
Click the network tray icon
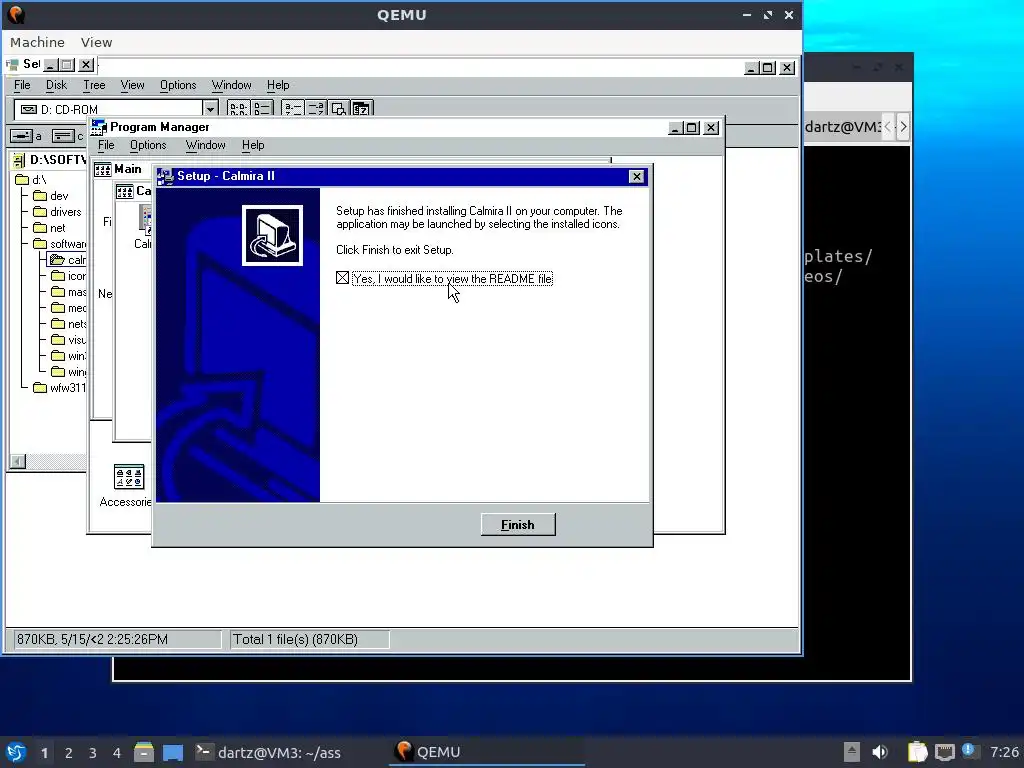coord(944,752)
